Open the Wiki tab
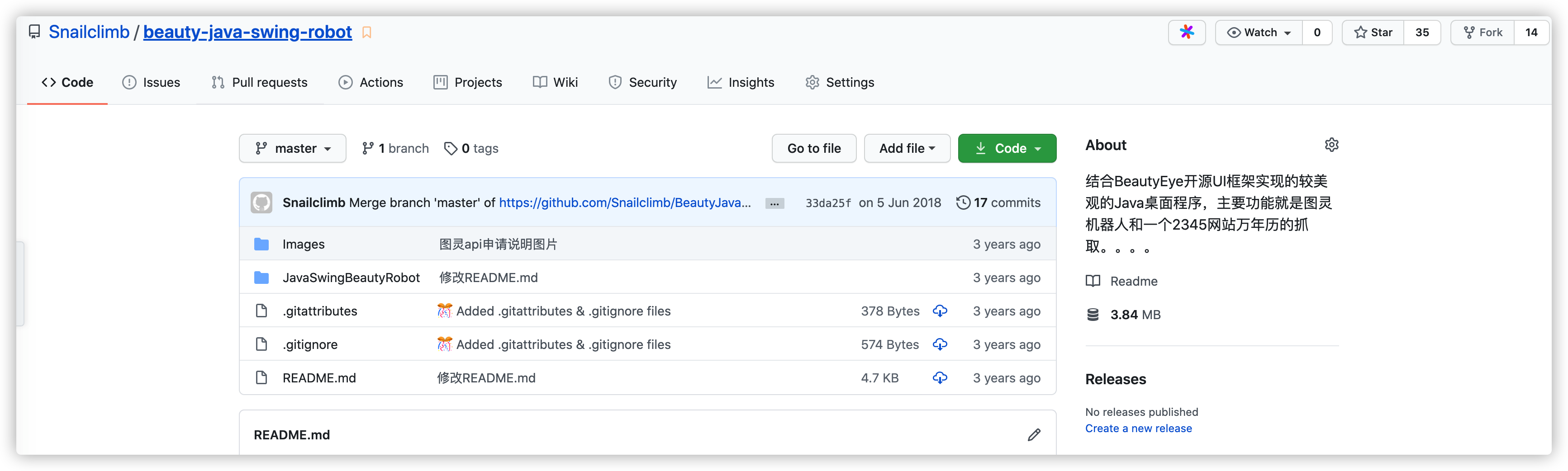Image resolution: width=1568 pixels, height=471 pixels. tap(555, 82)
